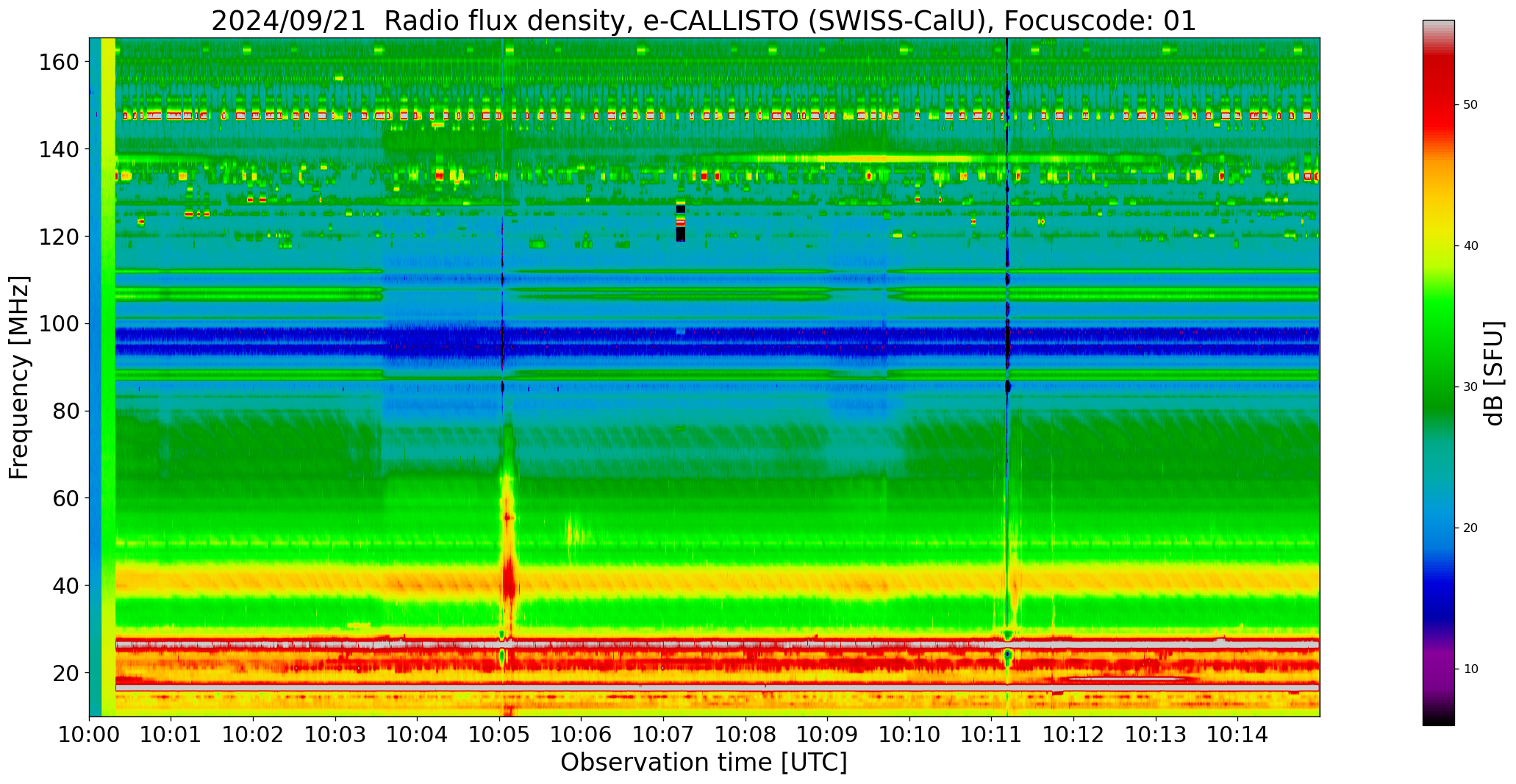1516x784 pixels.
Task: Click the 100 frequency tick label
Action: click(x=58, y=323)
